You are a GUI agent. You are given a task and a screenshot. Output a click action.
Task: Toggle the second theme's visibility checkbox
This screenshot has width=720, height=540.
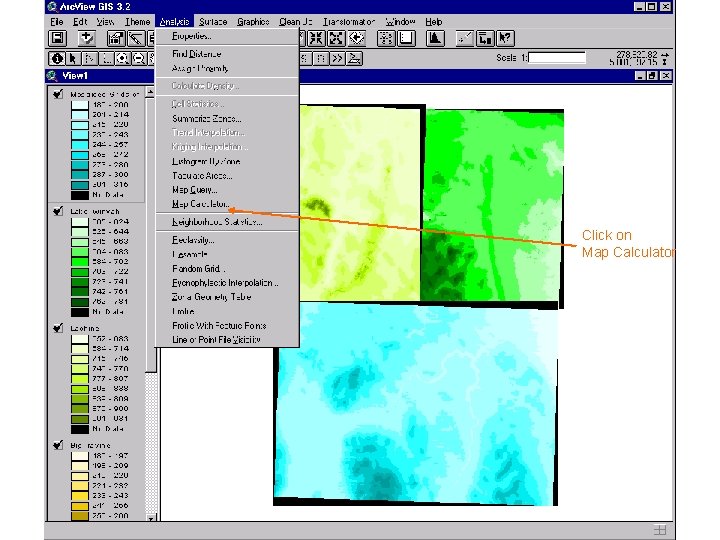point(59,211)
